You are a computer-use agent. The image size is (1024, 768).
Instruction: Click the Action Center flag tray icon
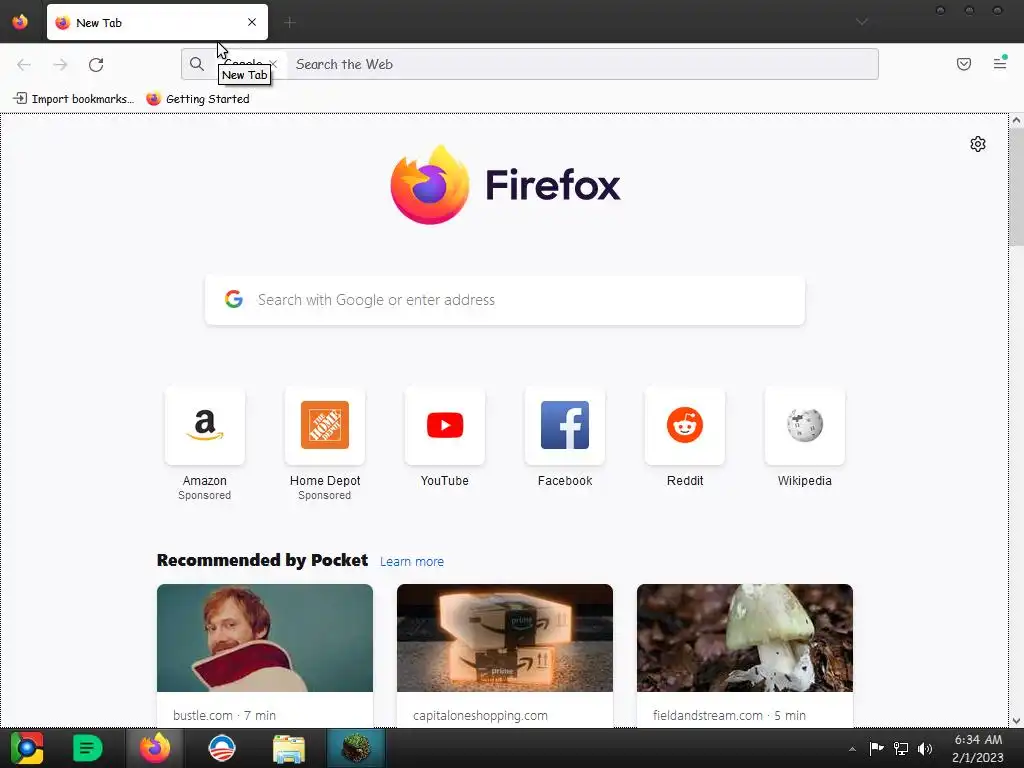pos(876,748)
